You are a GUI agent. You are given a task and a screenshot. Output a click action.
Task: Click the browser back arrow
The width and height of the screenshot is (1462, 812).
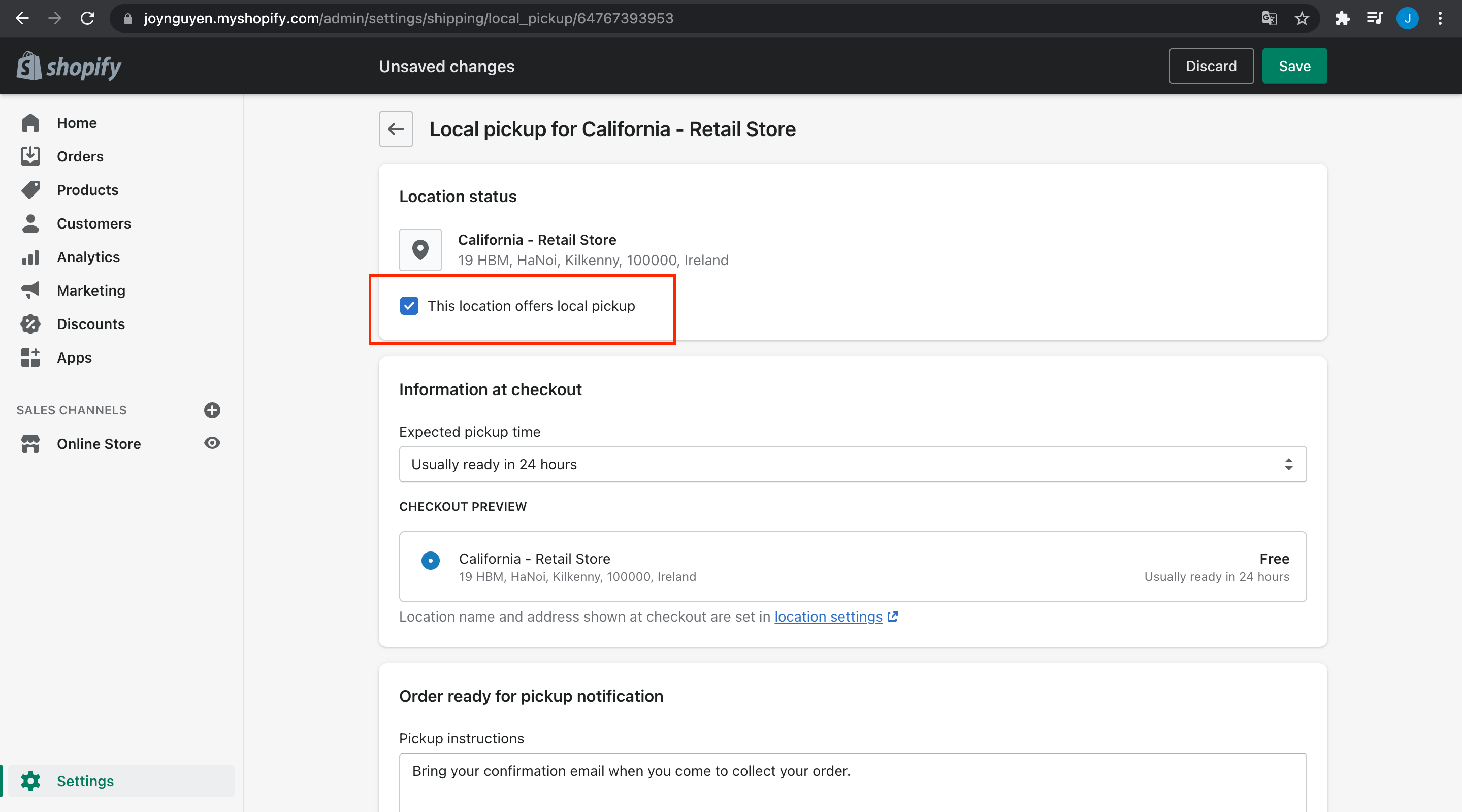pyautogui.click(x=22, y=19)
